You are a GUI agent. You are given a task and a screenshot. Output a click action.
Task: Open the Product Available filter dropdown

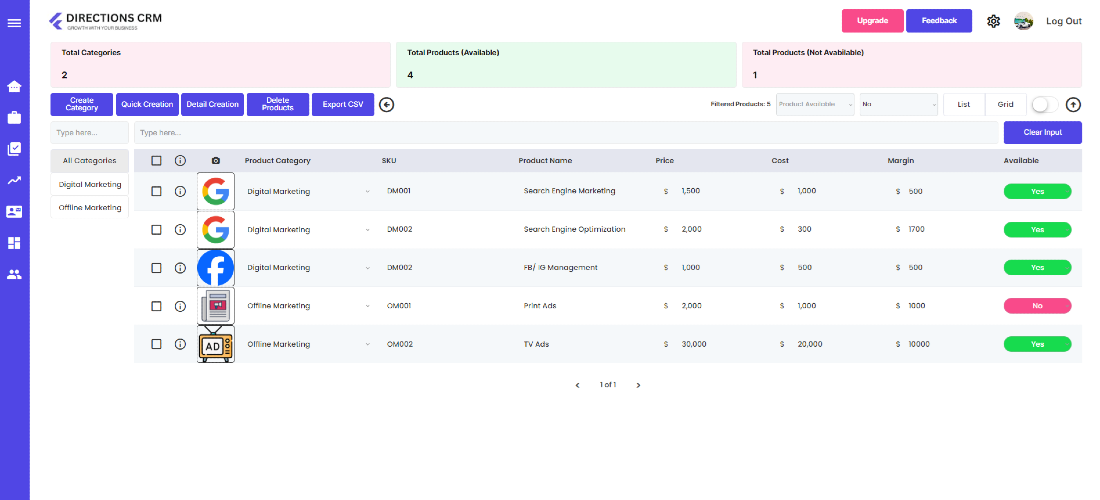point(815,104)
